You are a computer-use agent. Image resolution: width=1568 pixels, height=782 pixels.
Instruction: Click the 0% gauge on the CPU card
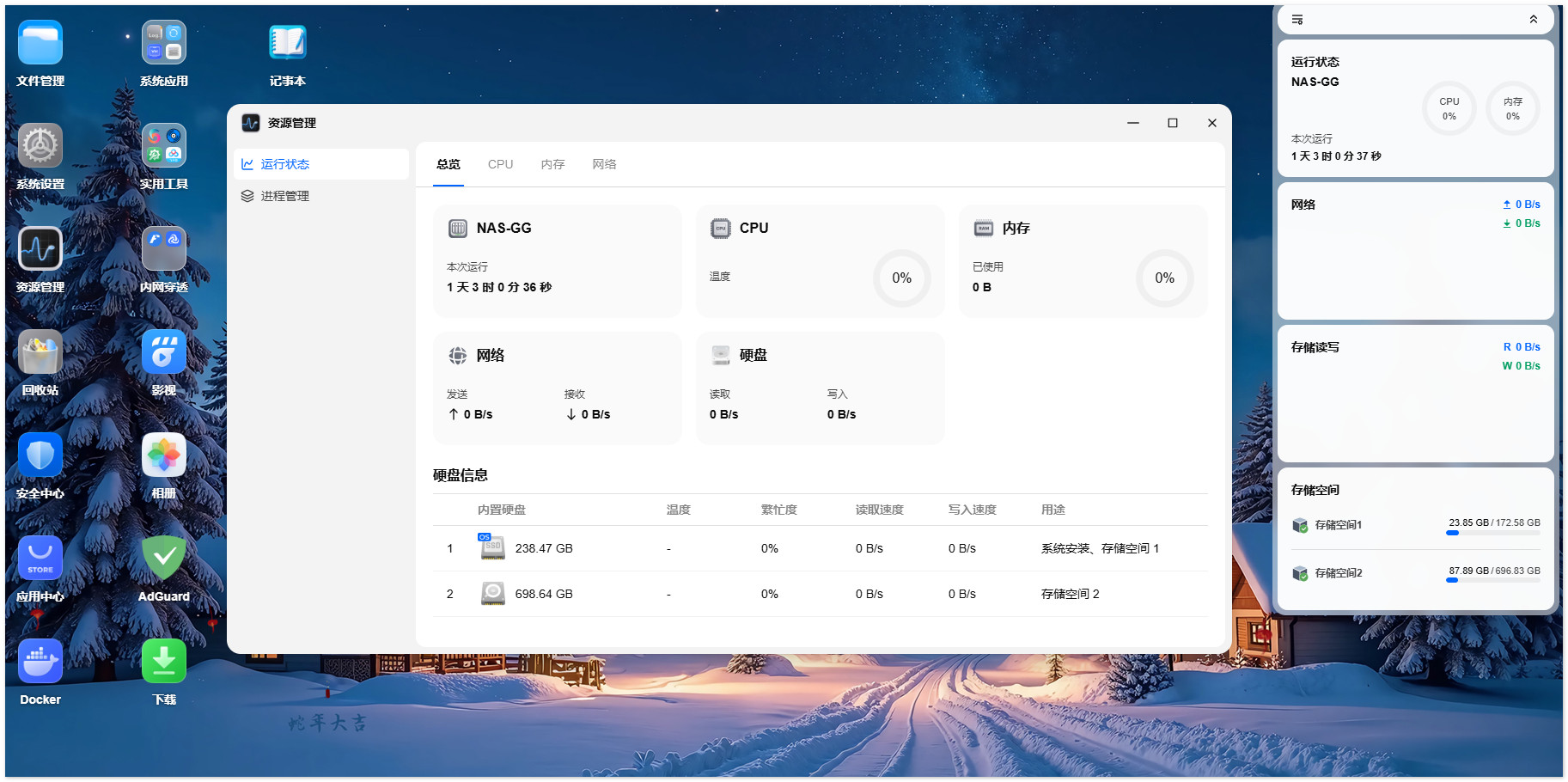coord(902,278)
